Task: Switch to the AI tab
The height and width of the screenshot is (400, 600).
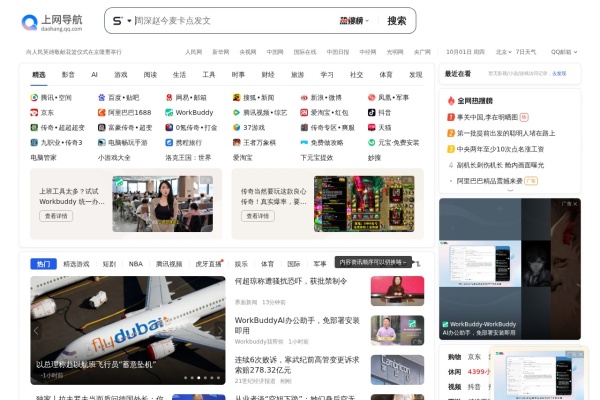Action: 94,75
